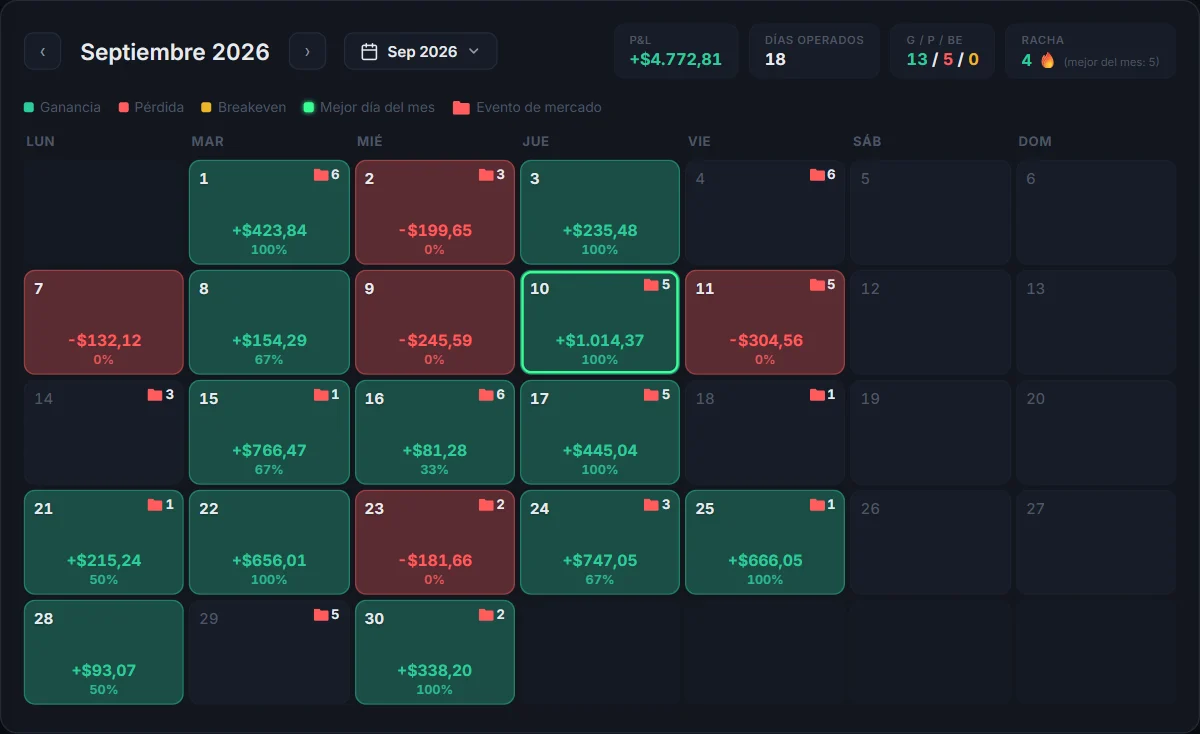Click market event flag on day 18
Screen dimensions: 1200x734
point(817,395)
